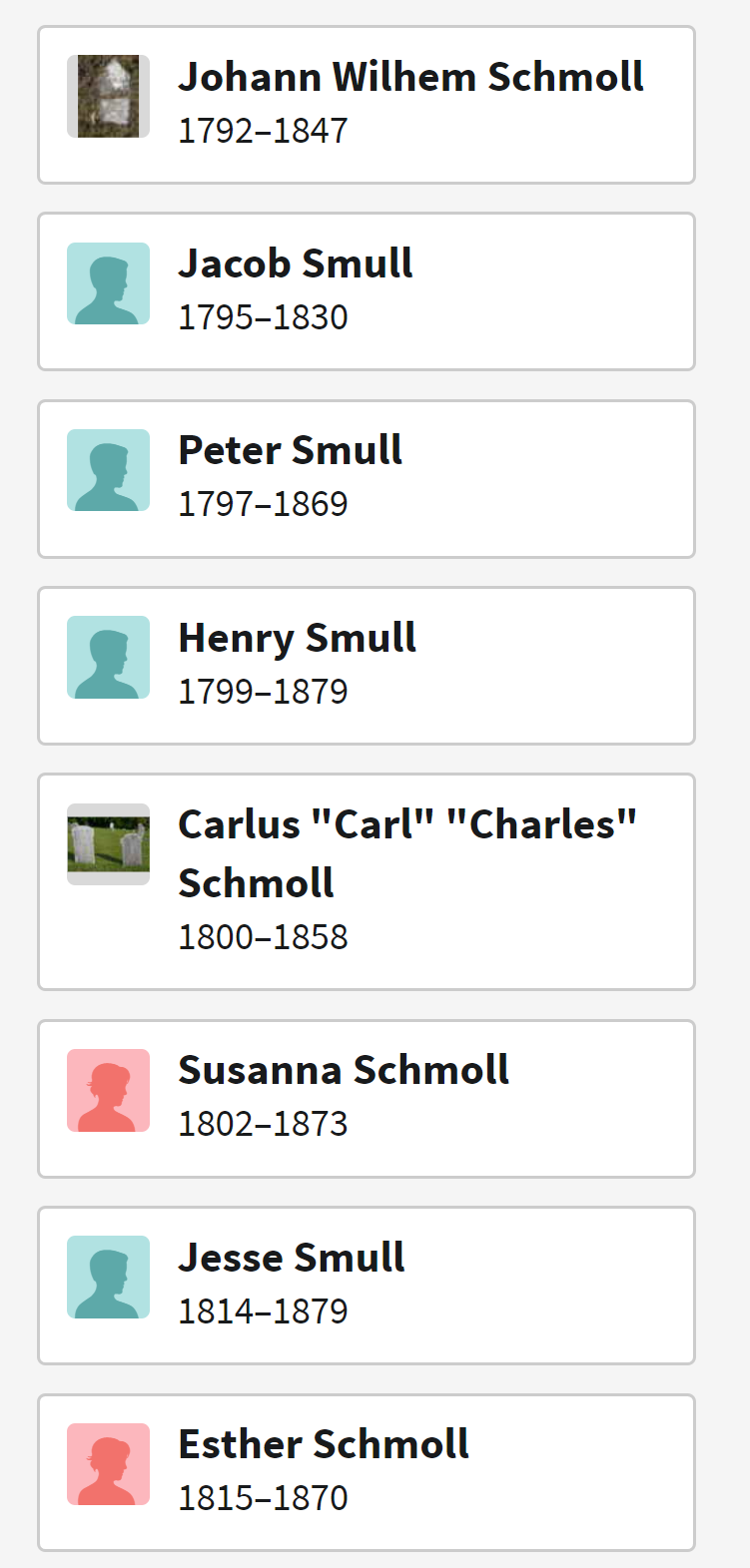Open the Esther Schmoll name link
The height and width of the screenshot is (1568, 750).
click(324, 1444)
